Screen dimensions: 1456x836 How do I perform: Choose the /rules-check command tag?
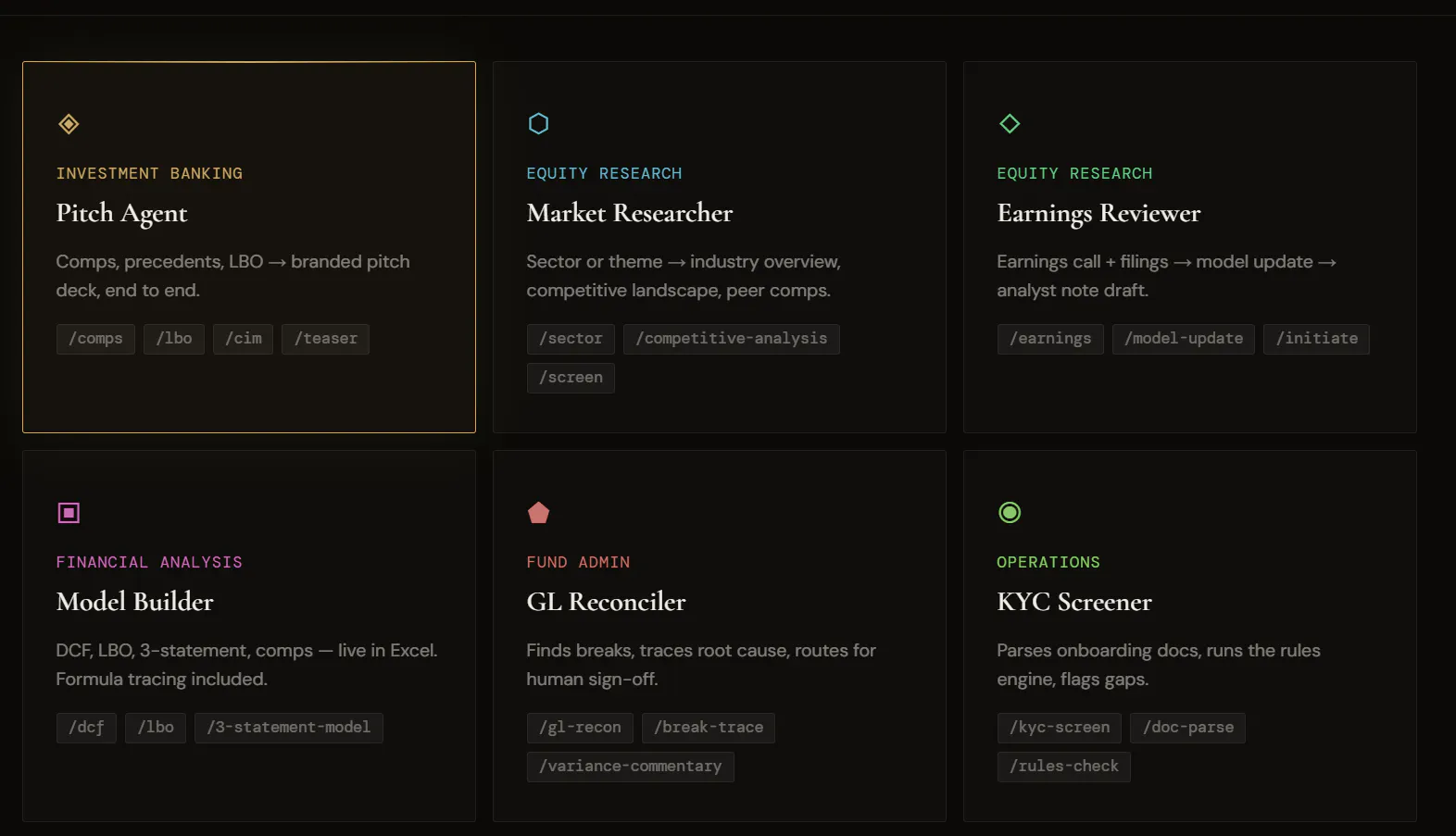click(1064, 767)
